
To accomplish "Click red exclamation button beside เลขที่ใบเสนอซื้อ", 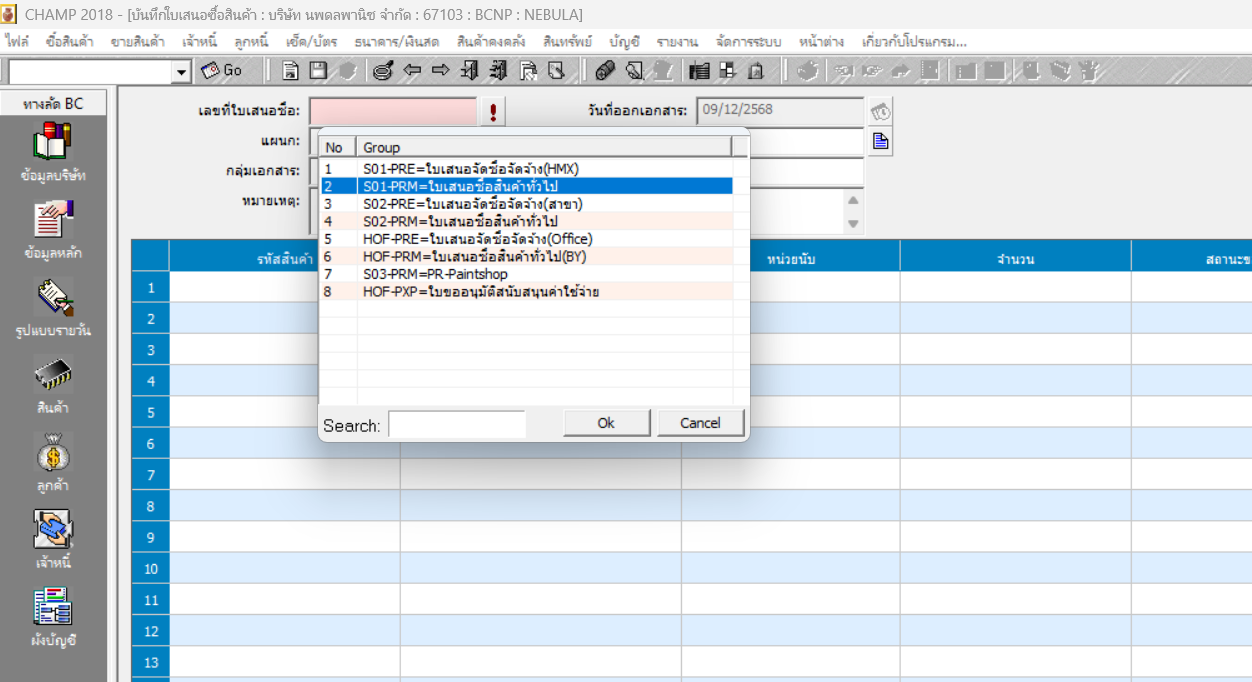I will tap(493, 112).
